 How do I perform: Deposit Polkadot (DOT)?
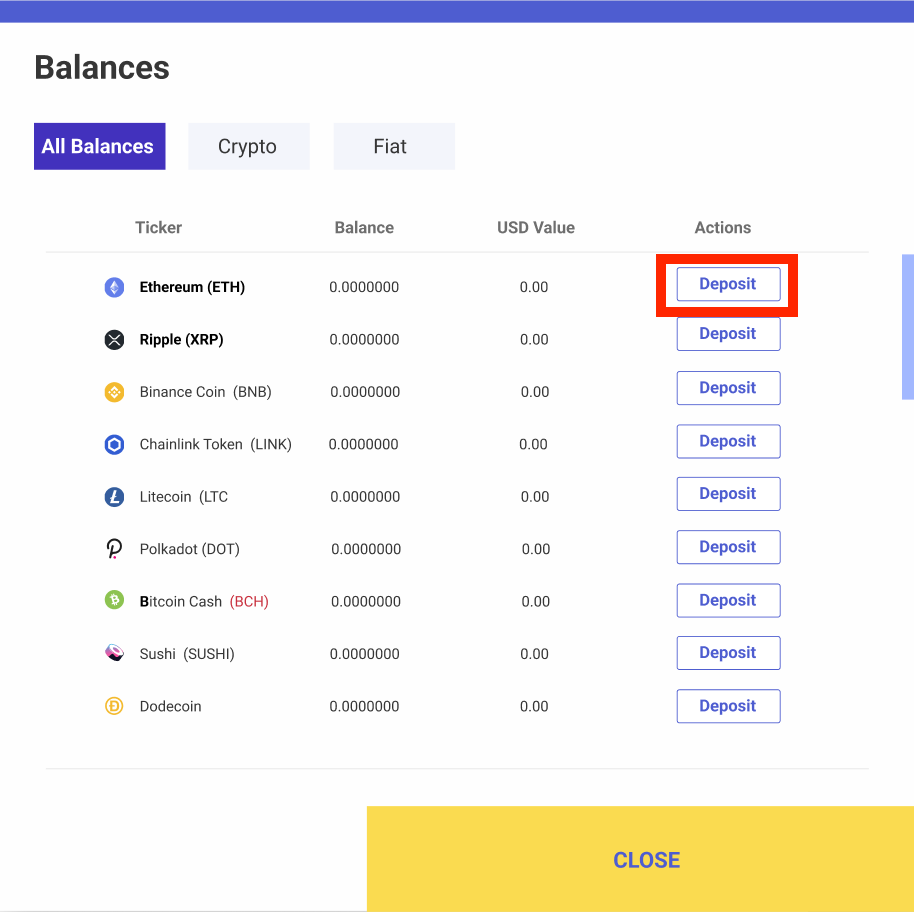(728, 547)
